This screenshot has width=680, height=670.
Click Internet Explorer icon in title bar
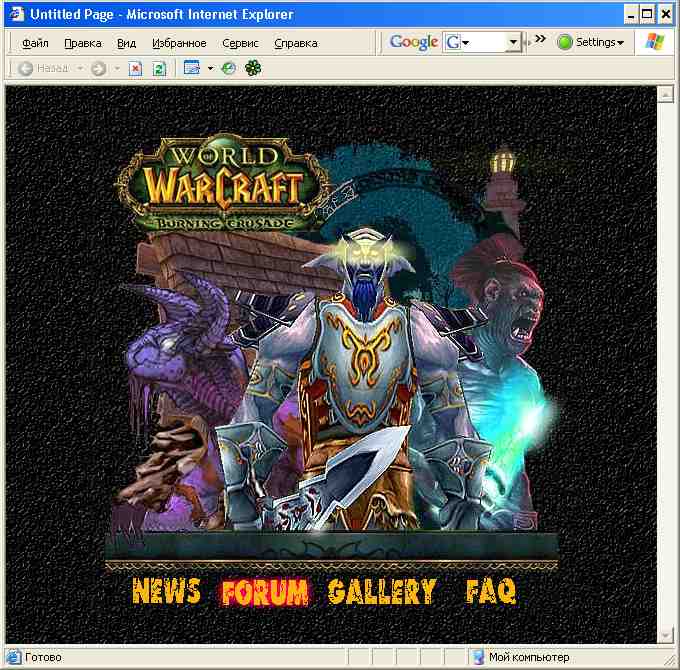[x=17, y=14]
